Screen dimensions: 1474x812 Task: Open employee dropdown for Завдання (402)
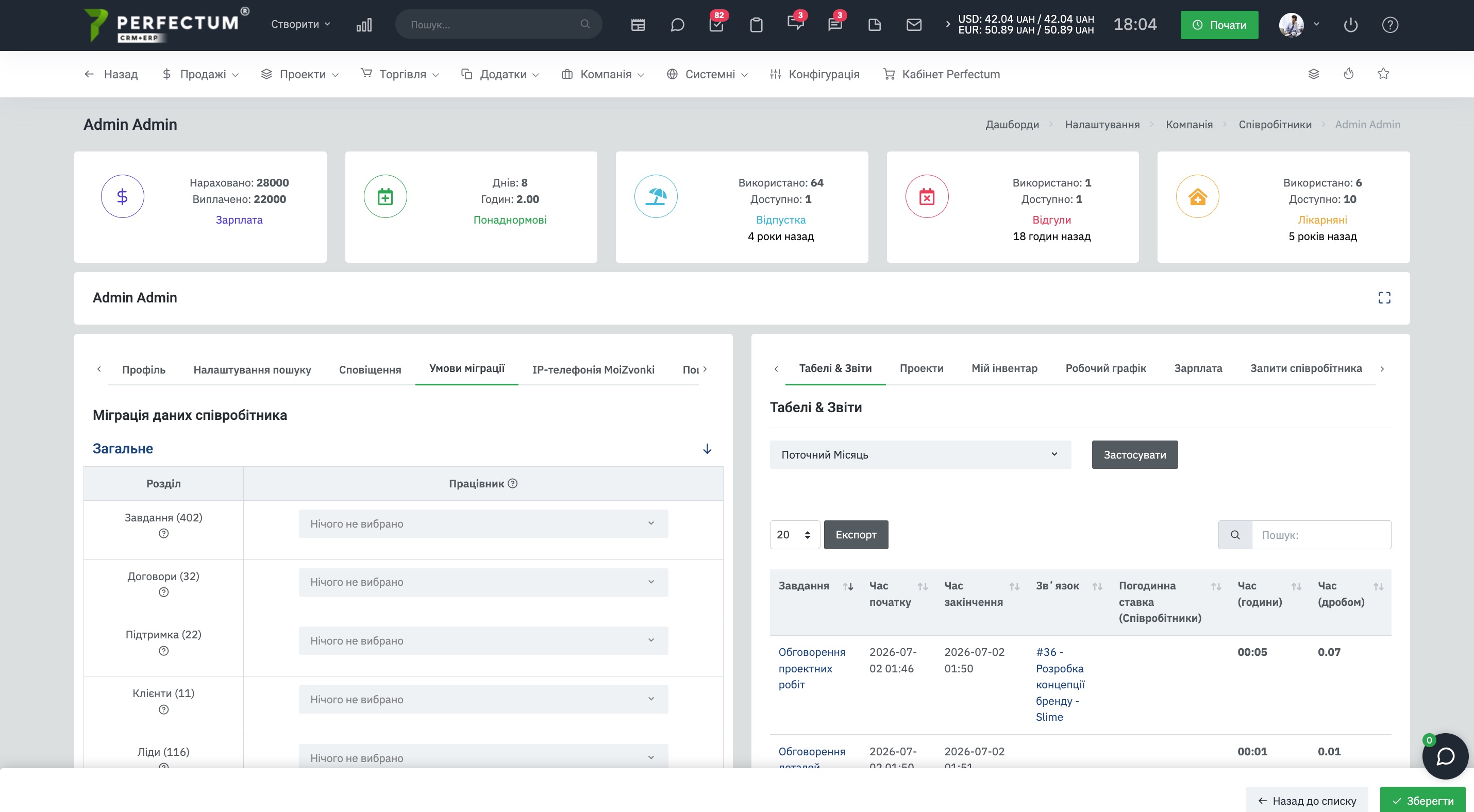[x=483, y=524]
